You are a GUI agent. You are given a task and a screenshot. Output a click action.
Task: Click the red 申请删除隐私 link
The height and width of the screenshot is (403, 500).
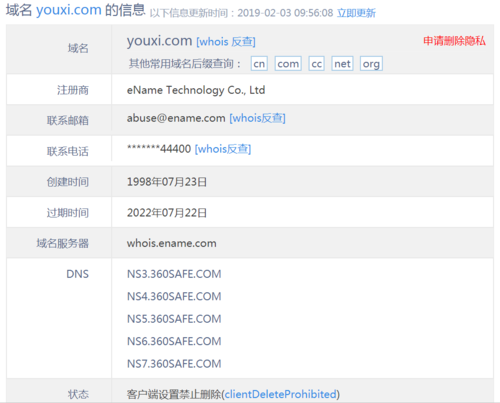[454, 41]
